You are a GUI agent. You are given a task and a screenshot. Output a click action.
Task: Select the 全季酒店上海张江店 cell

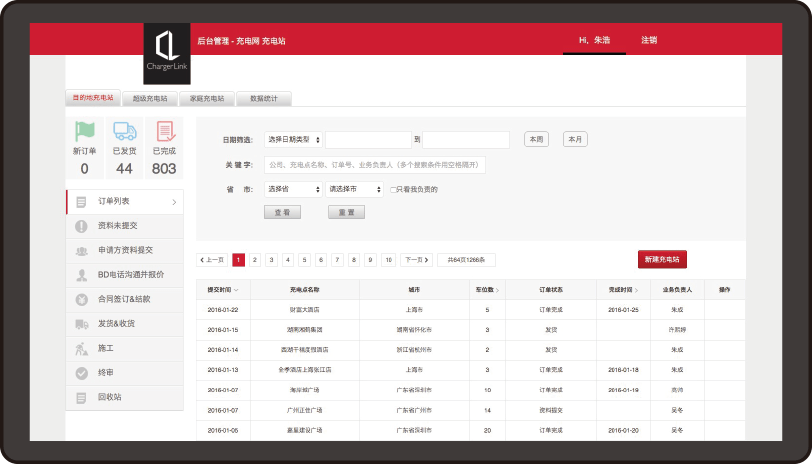(304, 370)
